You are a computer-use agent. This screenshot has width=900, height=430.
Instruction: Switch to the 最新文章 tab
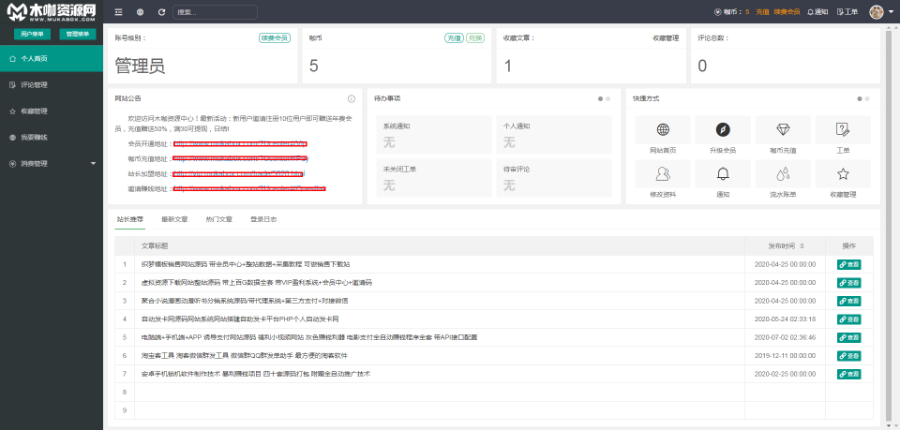click(174, 219)
